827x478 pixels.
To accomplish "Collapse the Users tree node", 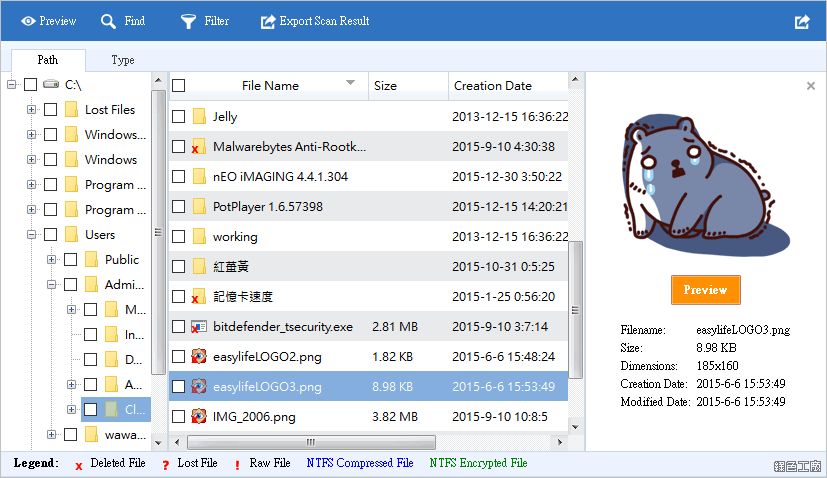I will coord(32,234).
